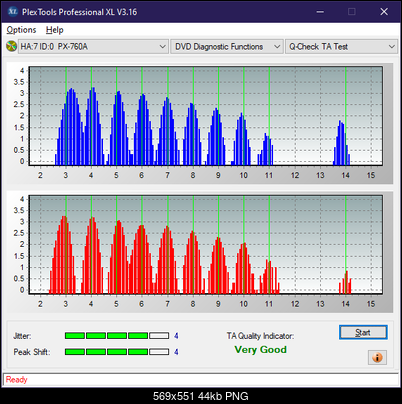Viewport: 402px width, 404px height.
Task: Click the PlexTools XL app icon in title bar
Action: [x=12, y=12]
